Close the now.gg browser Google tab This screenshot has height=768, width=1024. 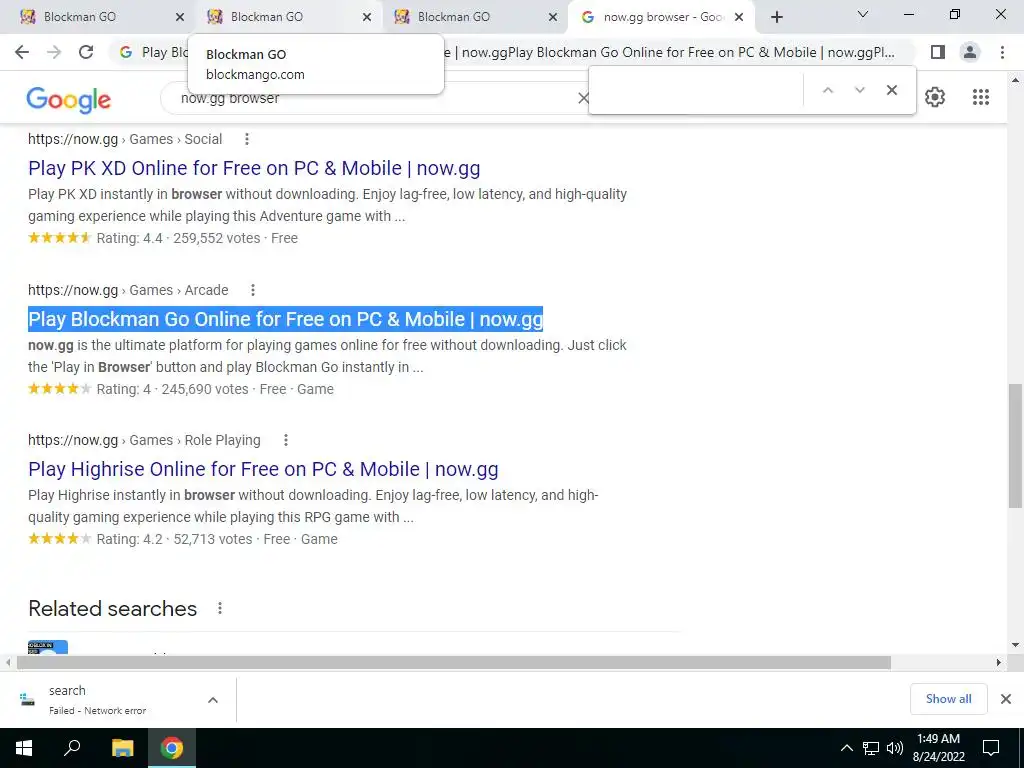739,17
